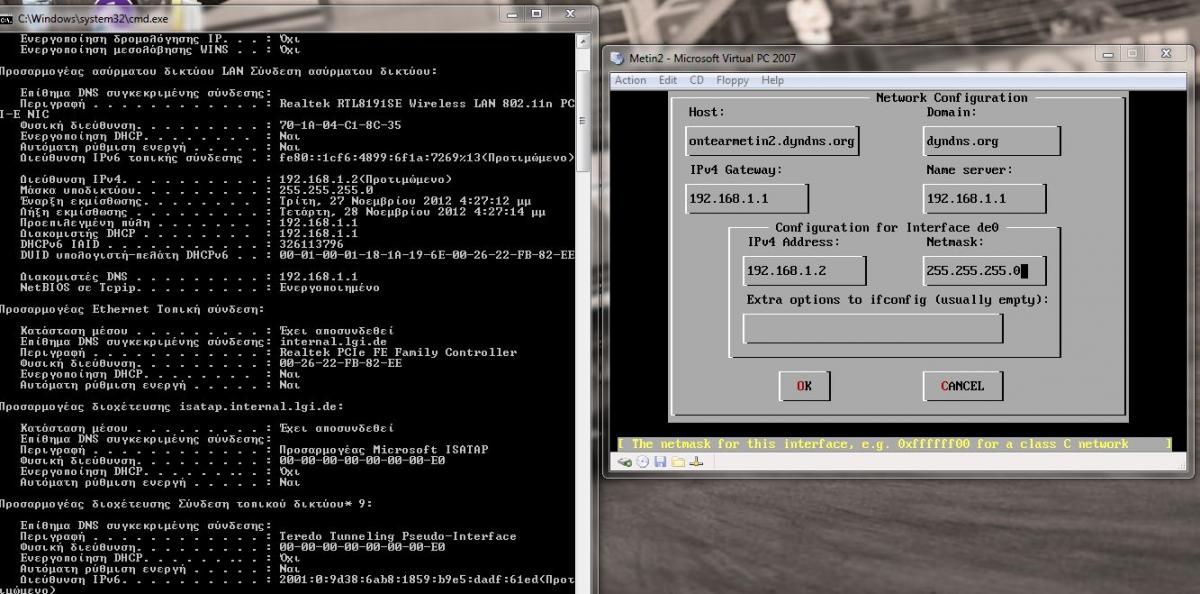
Task: Click the CD drive icon in Virtual PC status bar
Action: pyautogui.click(x=643, y=461)
